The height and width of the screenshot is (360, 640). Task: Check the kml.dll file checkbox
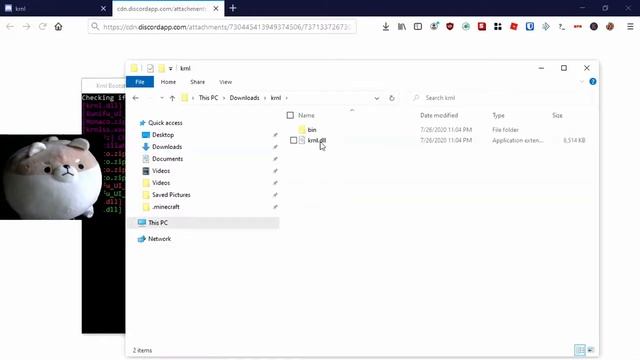[293, 140]
